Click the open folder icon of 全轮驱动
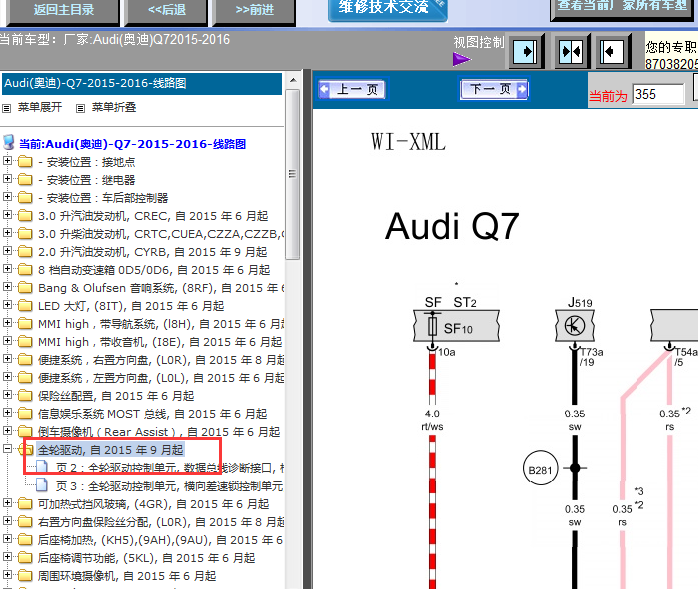This screenshot has width=698, height=589. [26, 449]
